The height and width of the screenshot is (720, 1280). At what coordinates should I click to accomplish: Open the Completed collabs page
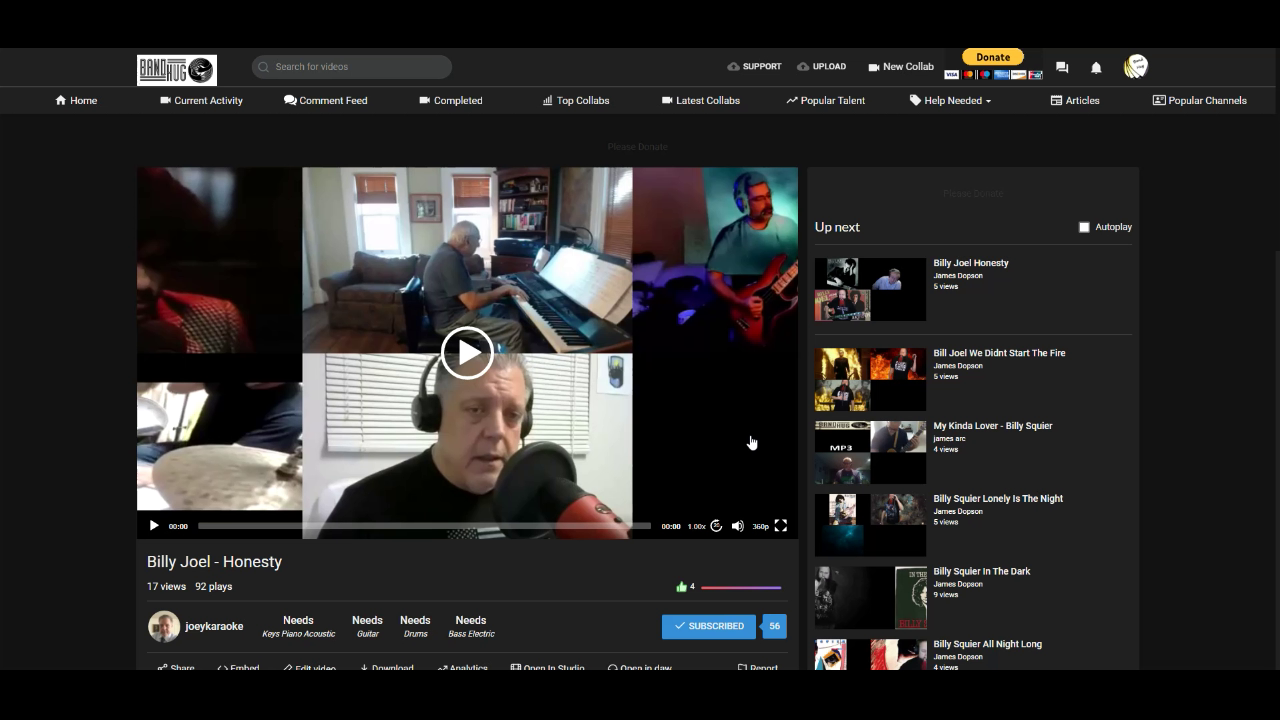point(451,100)
